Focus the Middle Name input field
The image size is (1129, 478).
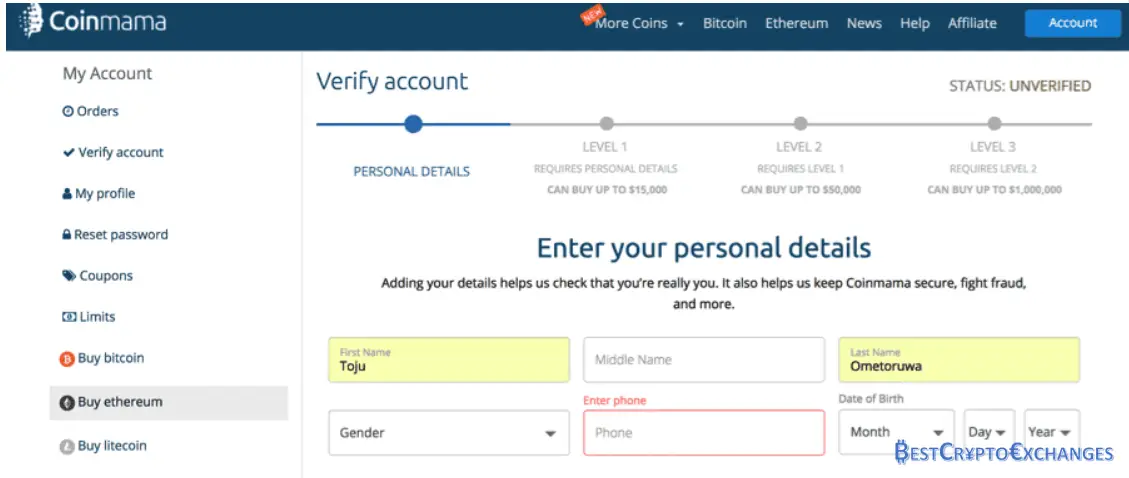coord(703,359)
